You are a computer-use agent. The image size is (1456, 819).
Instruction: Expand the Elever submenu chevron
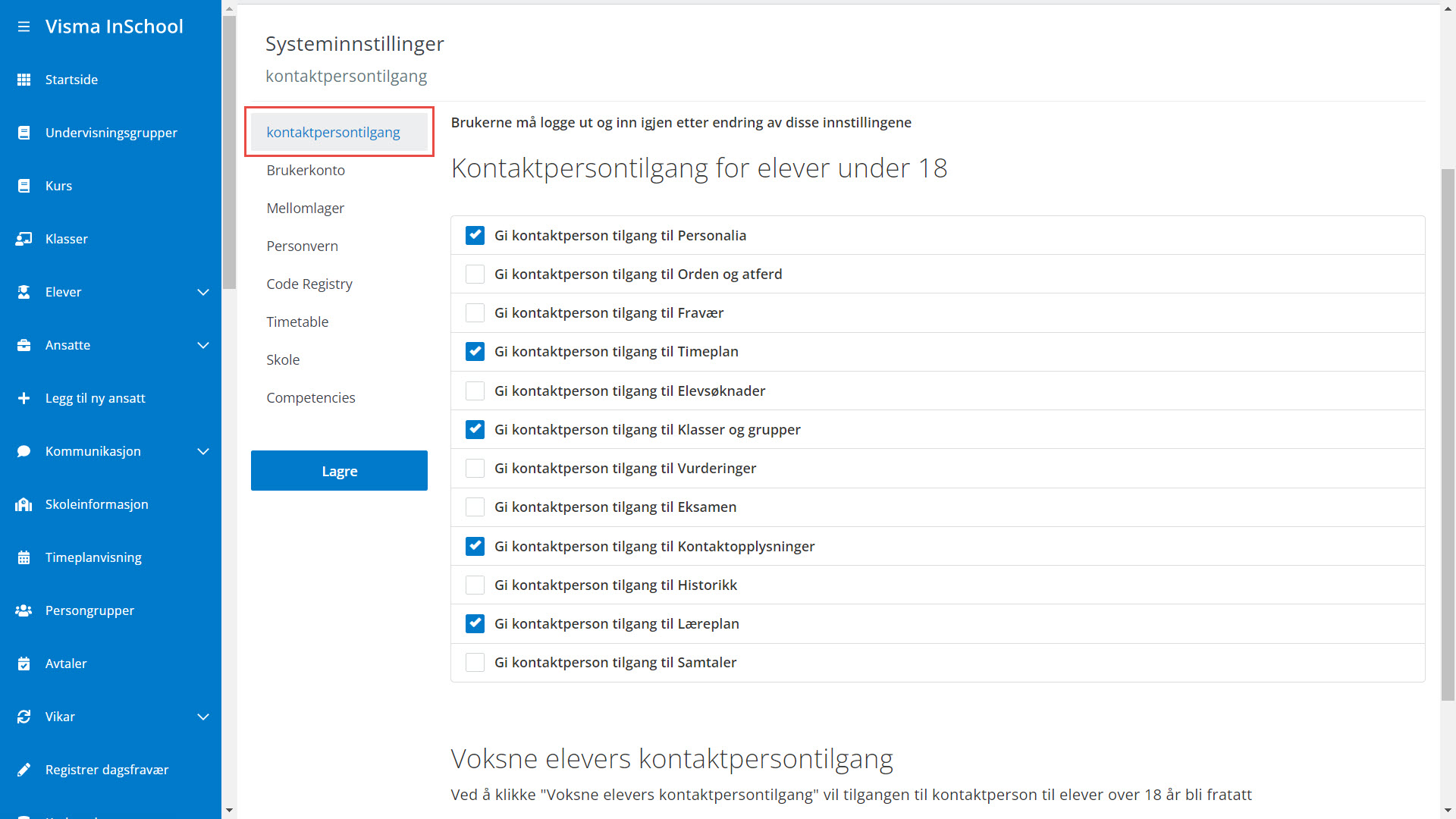203,292
